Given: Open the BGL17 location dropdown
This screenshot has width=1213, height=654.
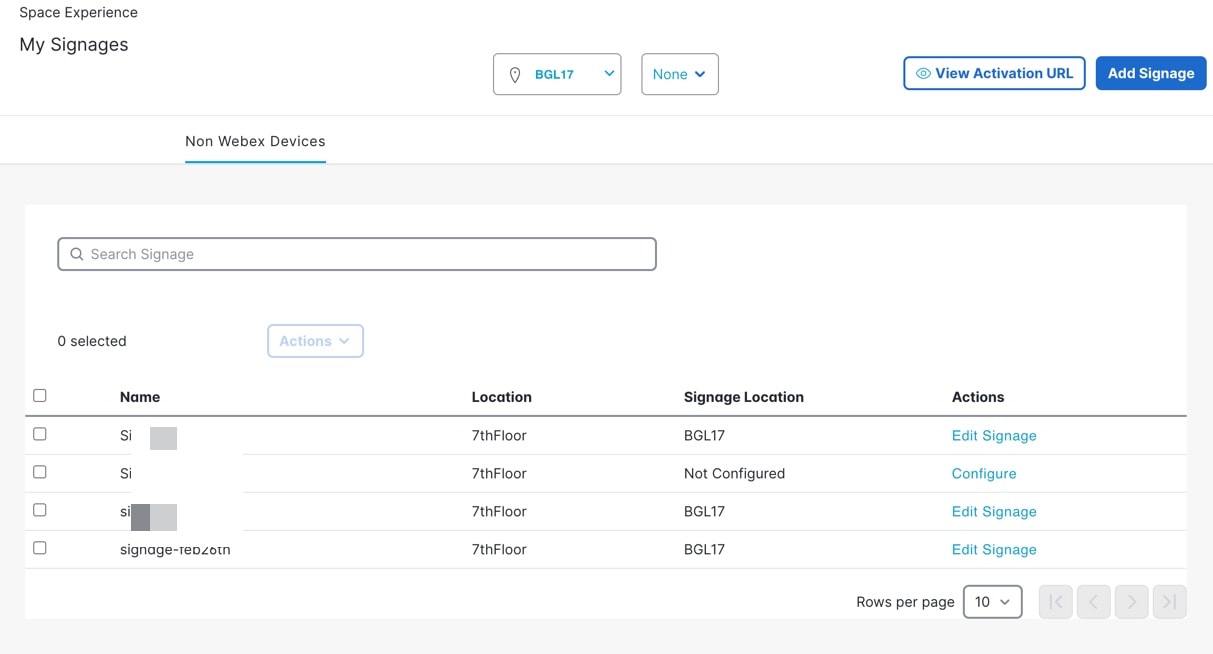Looking at the screenshot, I should [x=557, y=75].
